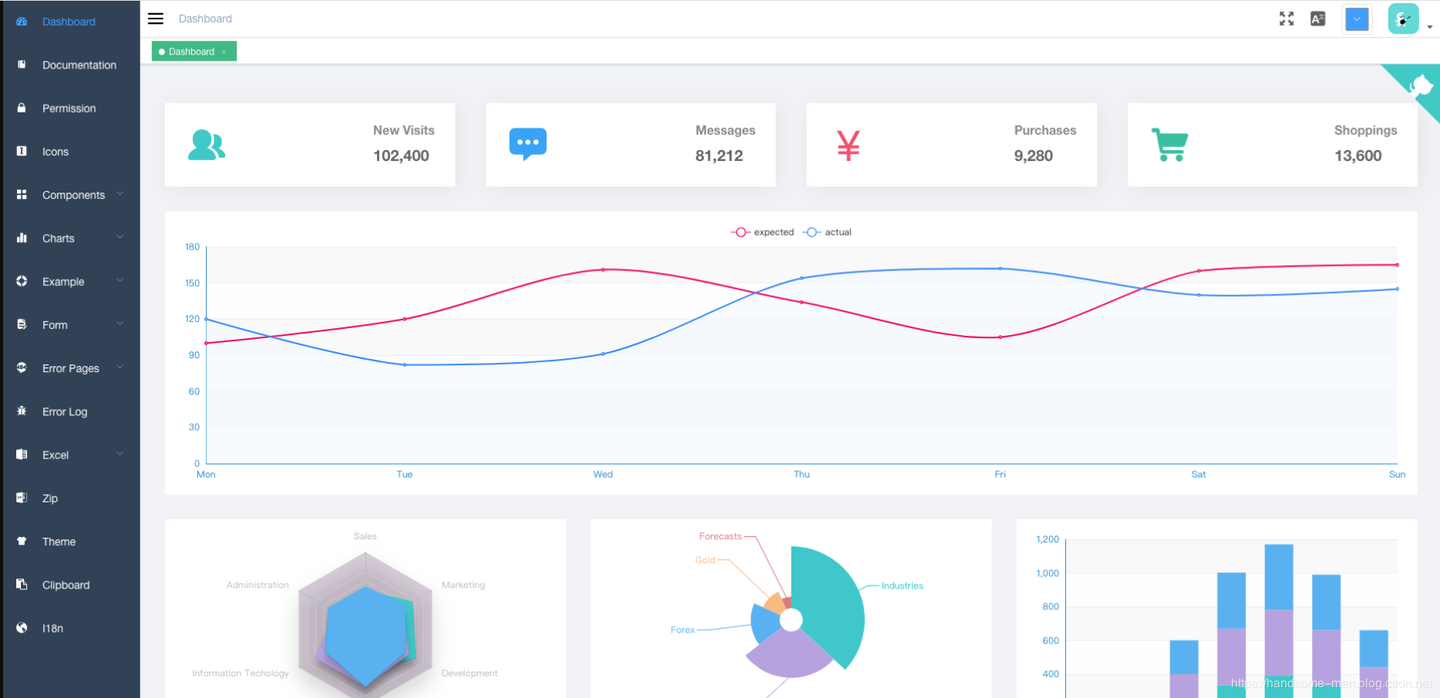Select the Dashboard tag tab
This screenshot has width=1440, height=698.
tap(191, 51)
